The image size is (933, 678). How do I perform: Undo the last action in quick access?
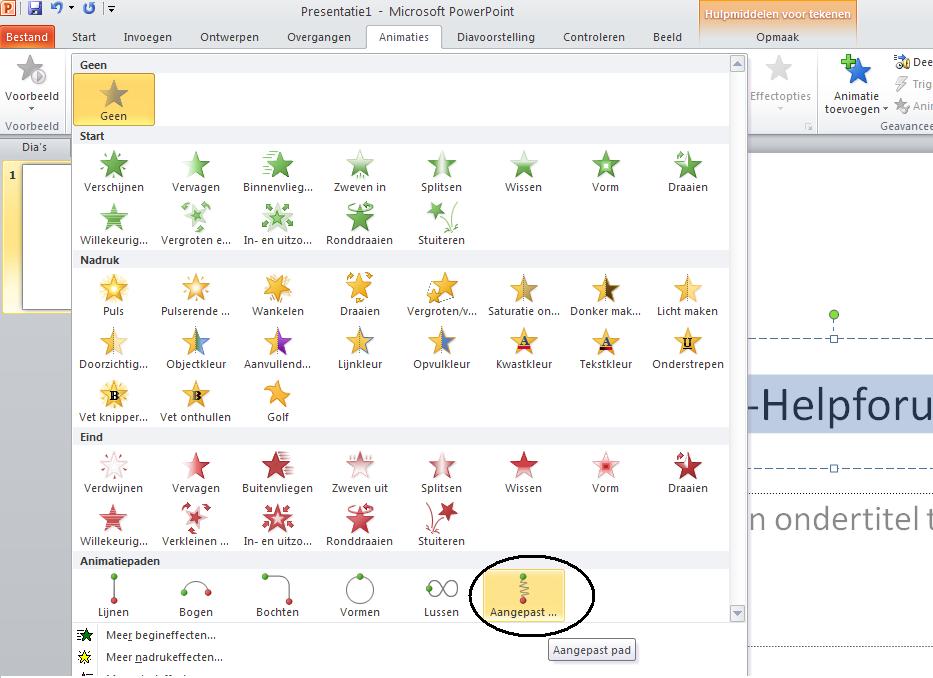[57, 8]
